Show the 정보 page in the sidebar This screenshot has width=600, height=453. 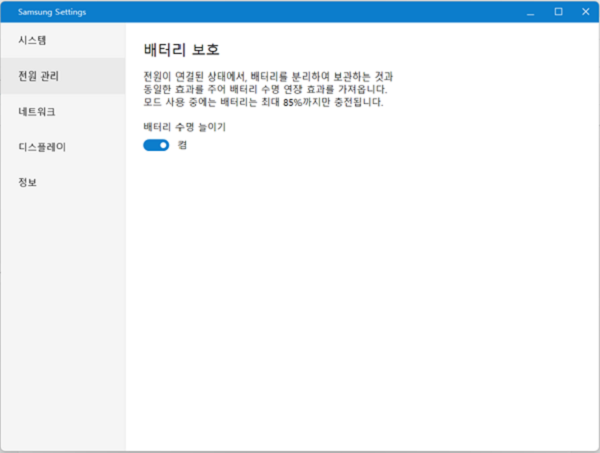click(x=63, y=182)
